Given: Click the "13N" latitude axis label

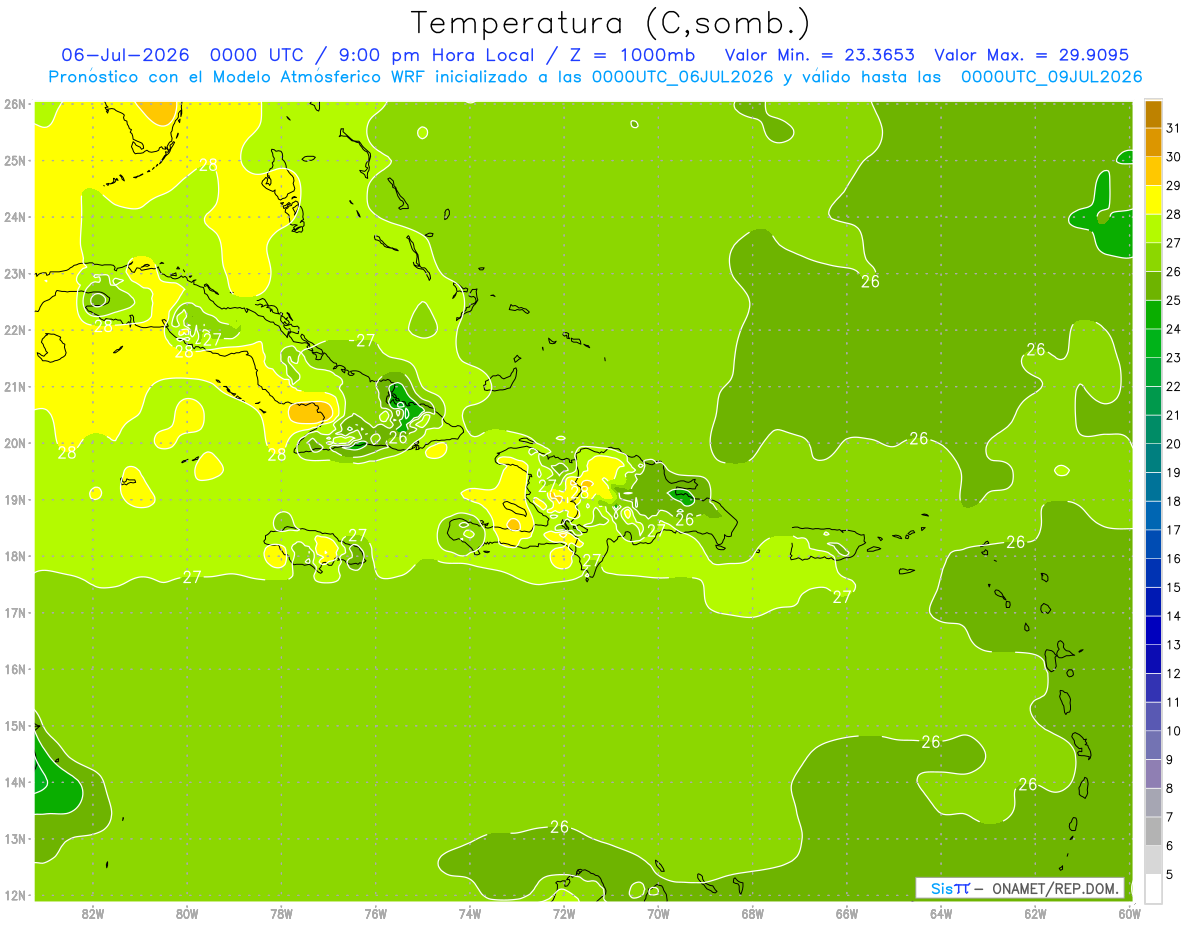Looking at the screenshot, I should (x=14, y=838).
